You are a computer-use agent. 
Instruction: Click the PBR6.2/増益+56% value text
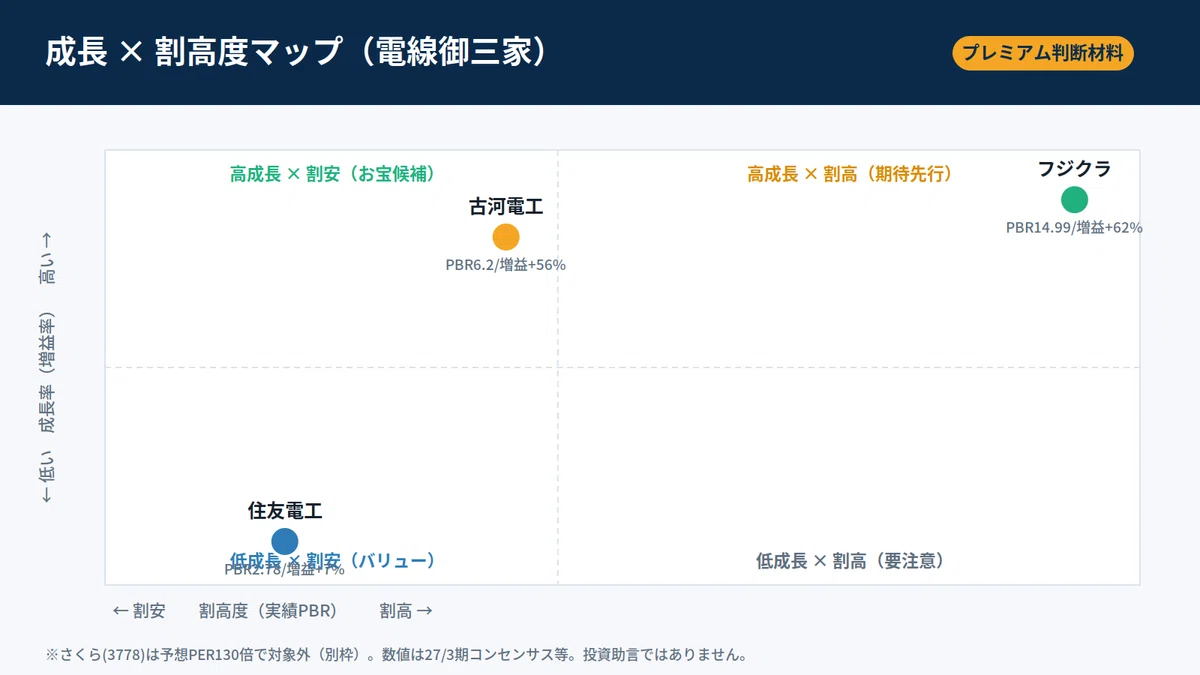coord(506,265)
